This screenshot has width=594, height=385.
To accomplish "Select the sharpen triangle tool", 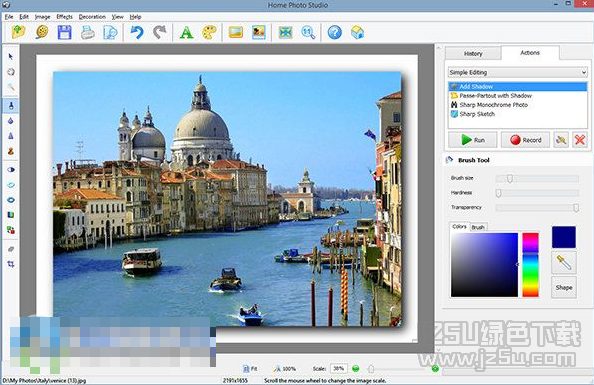I will [11, 136].
